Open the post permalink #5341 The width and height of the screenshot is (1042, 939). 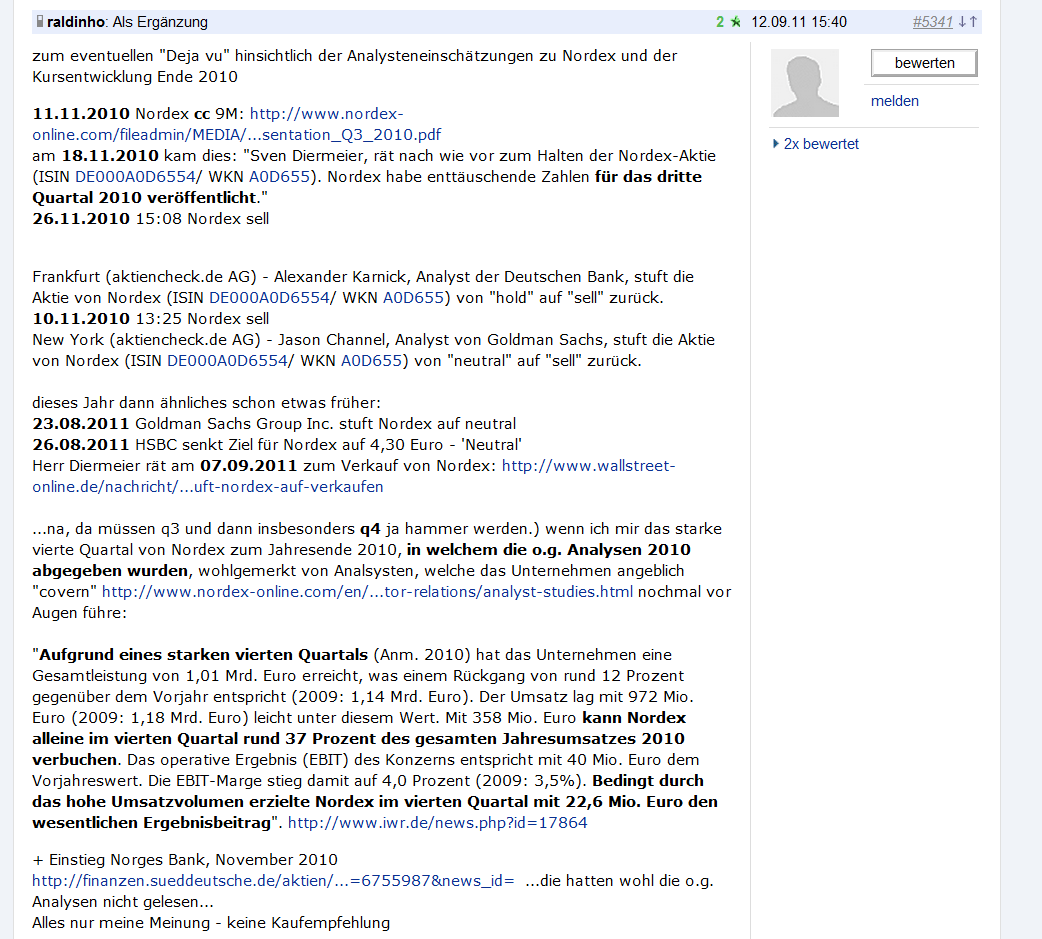pyautogui.click(x=933, y=22)
